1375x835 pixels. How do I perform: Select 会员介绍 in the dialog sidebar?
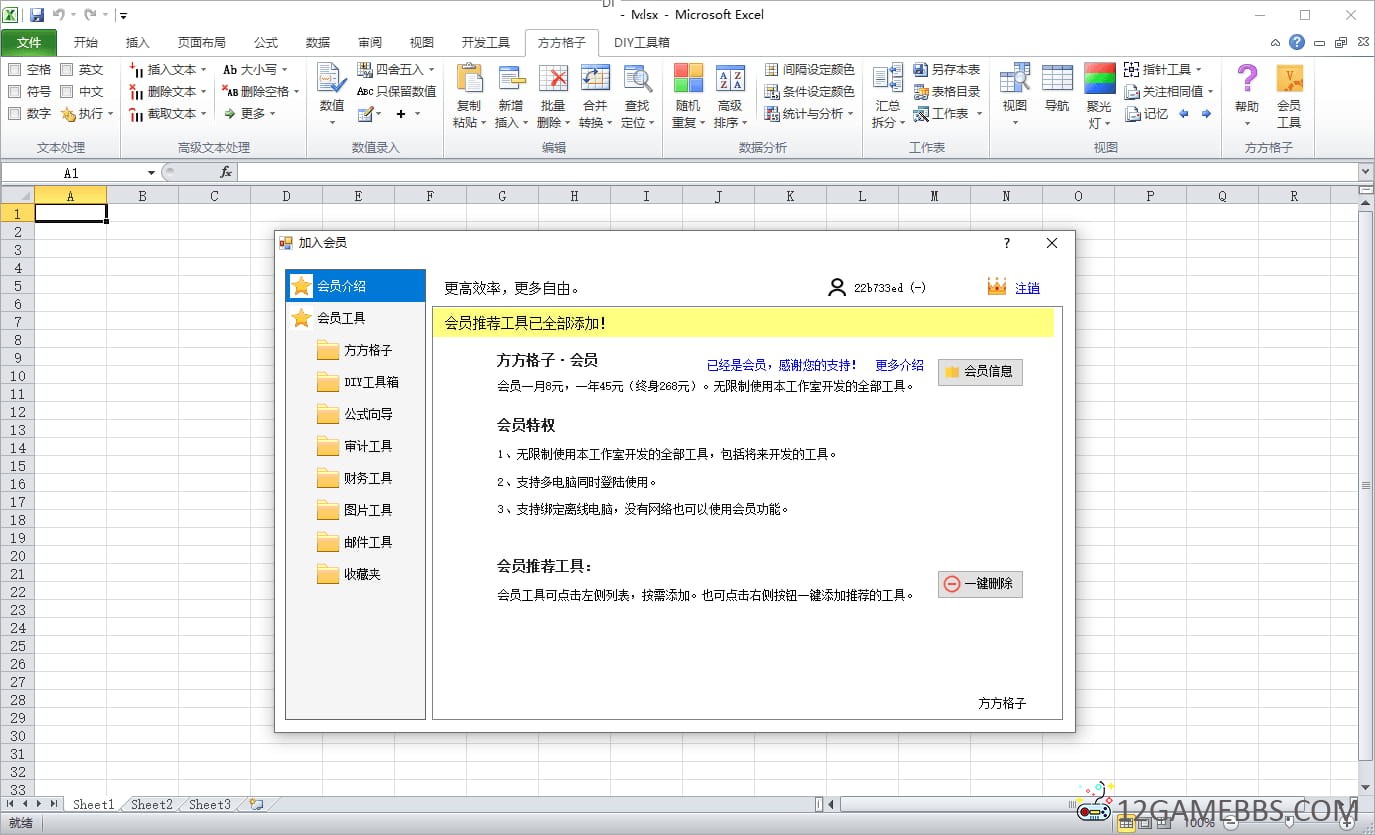356,286
